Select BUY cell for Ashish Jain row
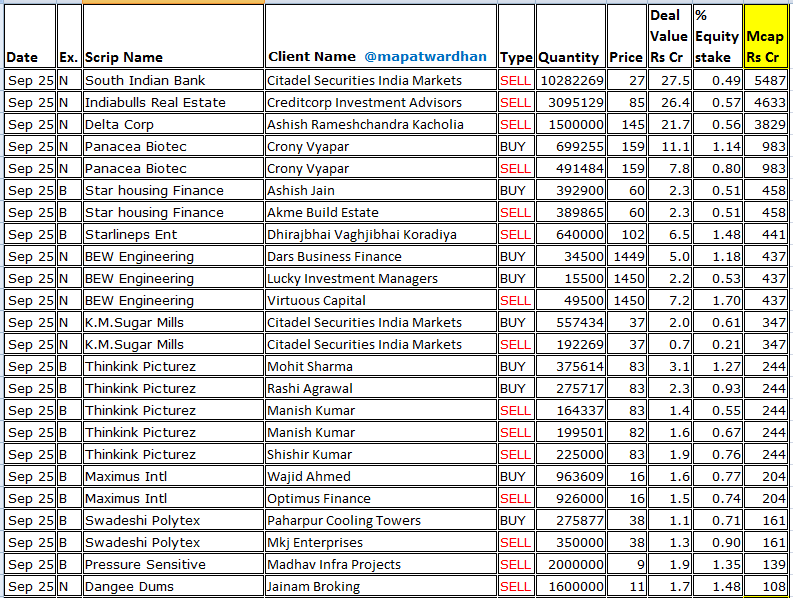Image resolution: width=793 pixels, height=598 pixels. (516, 190)
